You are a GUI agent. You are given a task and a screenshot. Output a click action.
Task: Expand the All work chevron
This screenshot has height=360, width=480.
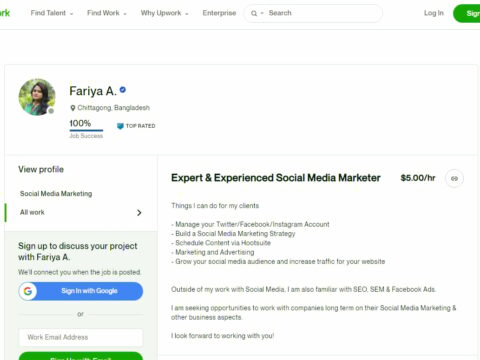[139, 213]
